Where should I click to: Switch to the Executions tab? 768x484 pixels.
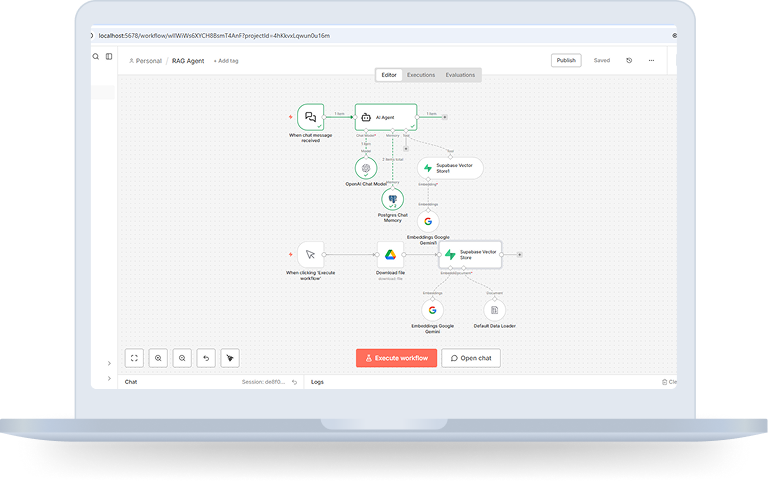[x=421, y=75]
